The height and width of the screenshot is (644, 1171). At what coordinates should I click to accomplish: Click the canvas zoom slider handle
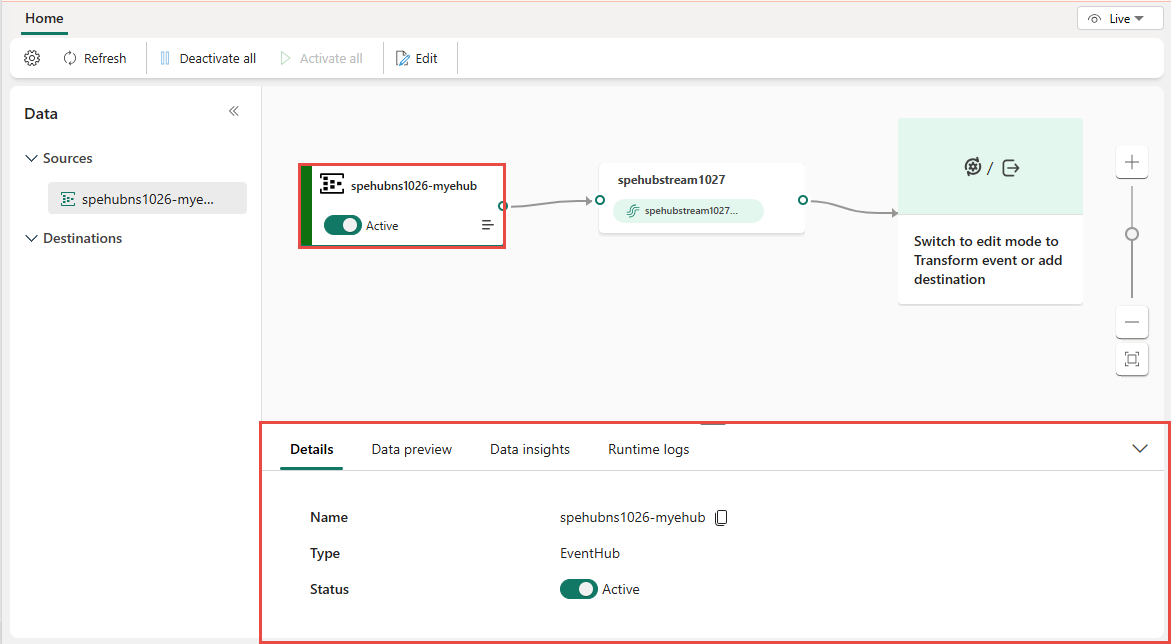pos(1132,235)
